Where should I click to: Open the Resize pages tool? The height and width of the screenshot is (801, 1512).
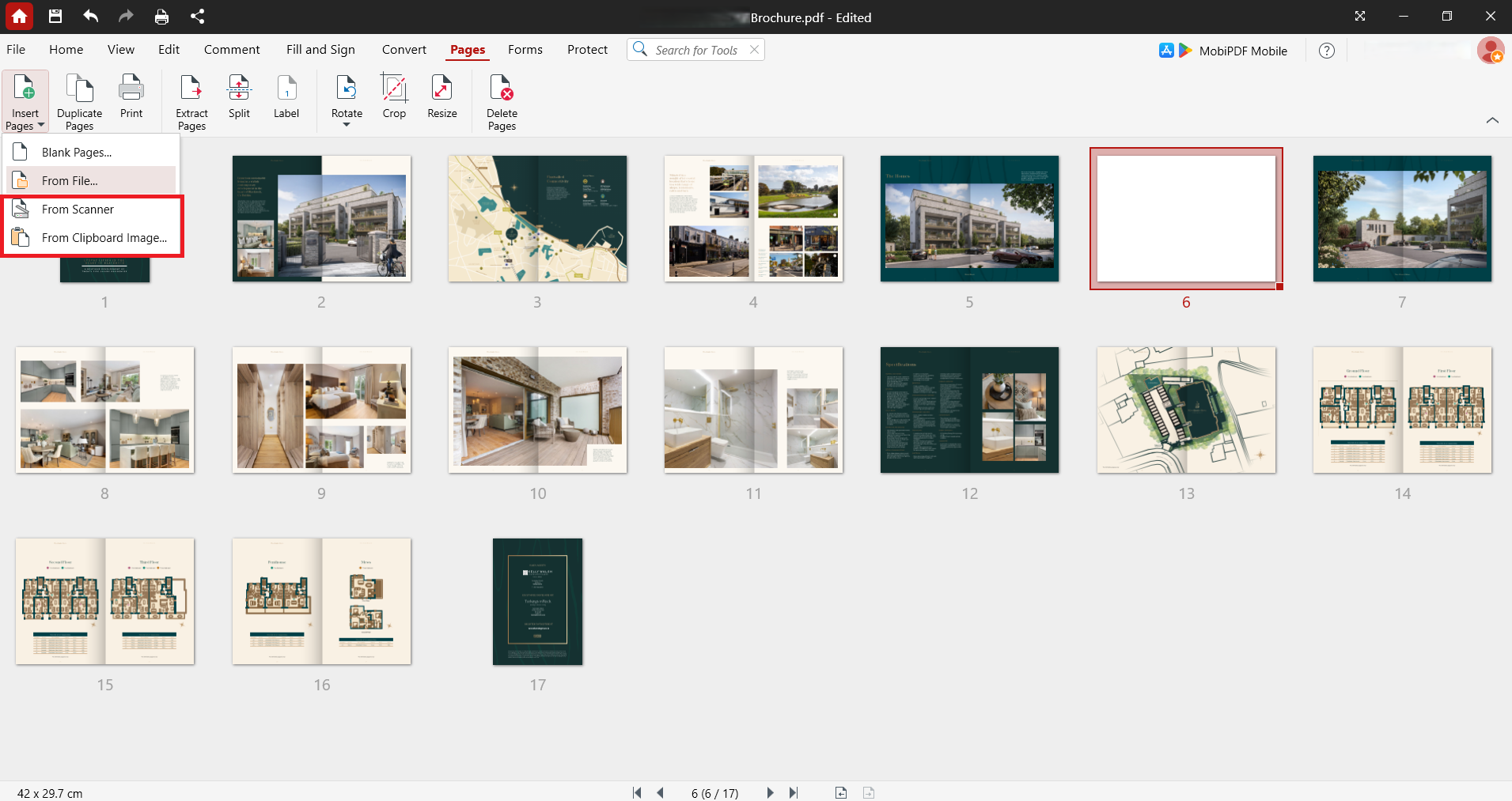[x=441, y=98]
